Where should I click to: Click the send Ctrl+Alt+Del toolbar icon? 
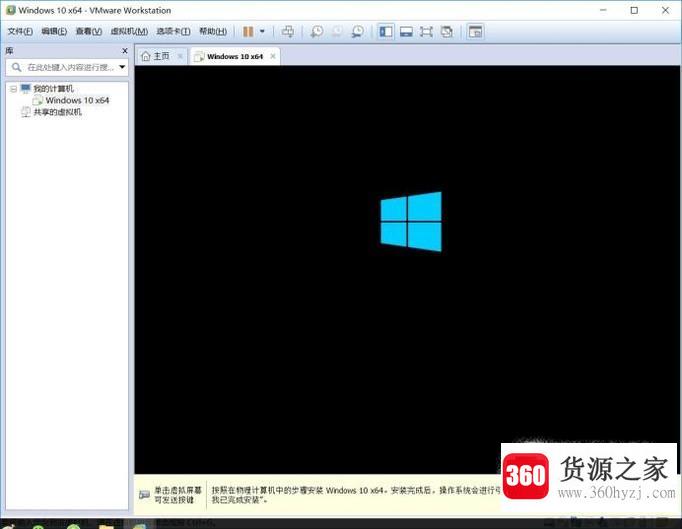(x=288, y=31)
